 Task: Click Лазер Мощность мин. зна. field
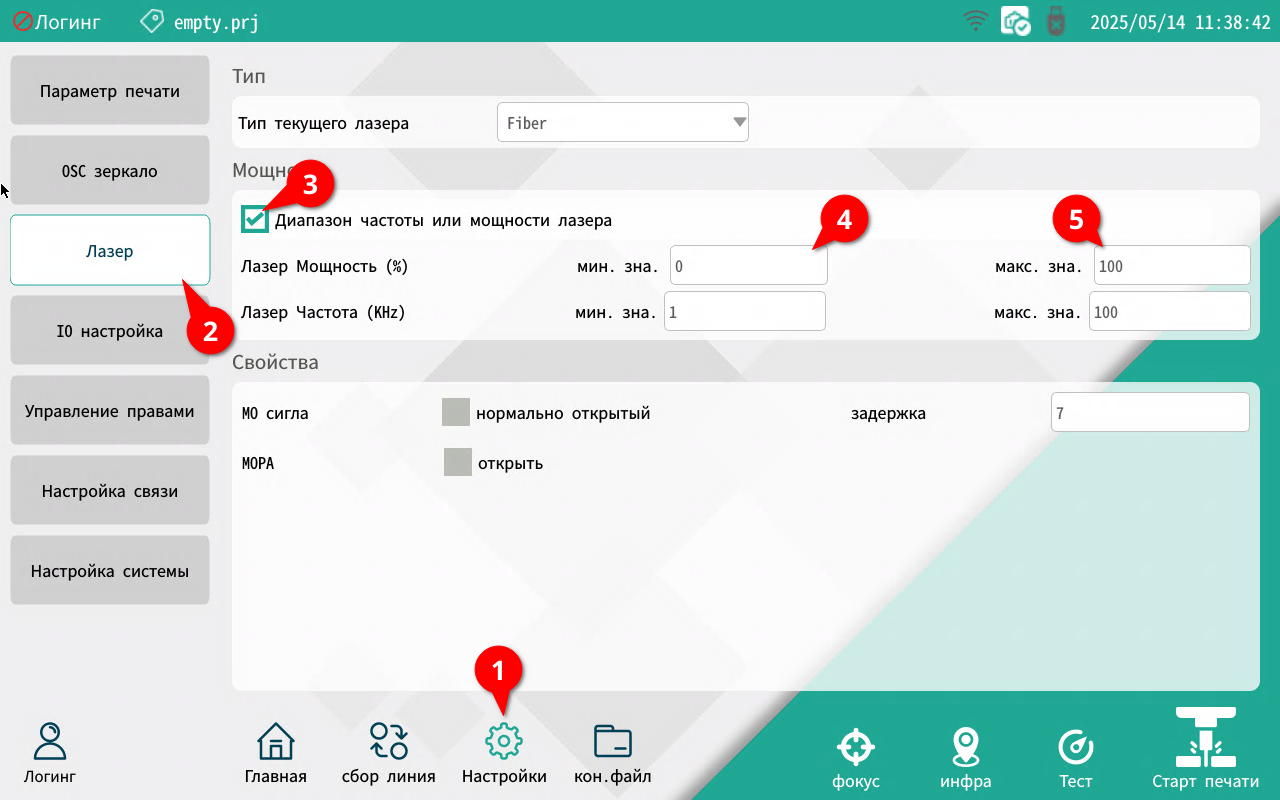(x=748, y=267)
